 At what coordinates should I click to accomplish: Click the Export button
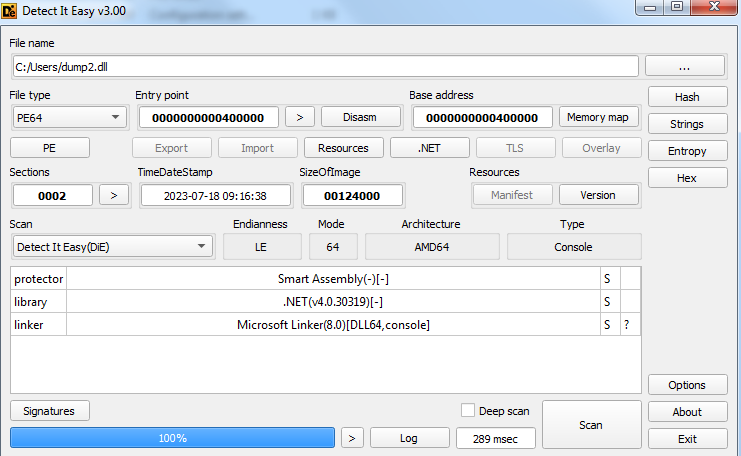(172, 148)
